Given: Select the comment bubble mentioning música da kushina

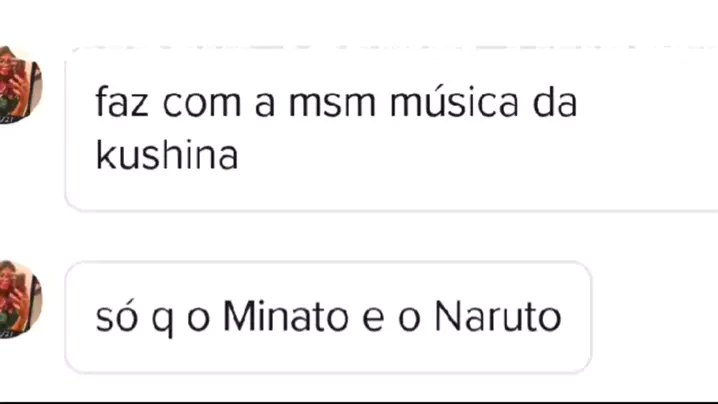Looking at the screenshot, I should coord(392,129).
